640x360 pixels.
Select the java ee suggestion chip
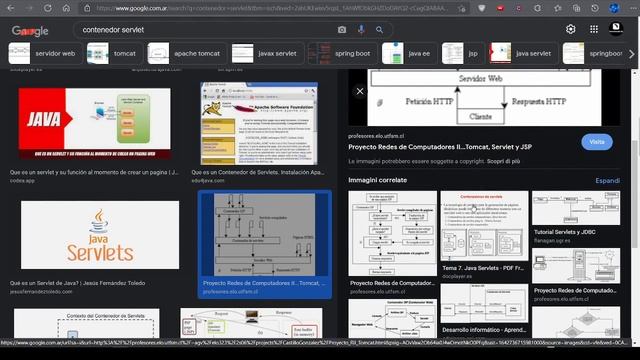pyautogui.click(x=408, y=53)
